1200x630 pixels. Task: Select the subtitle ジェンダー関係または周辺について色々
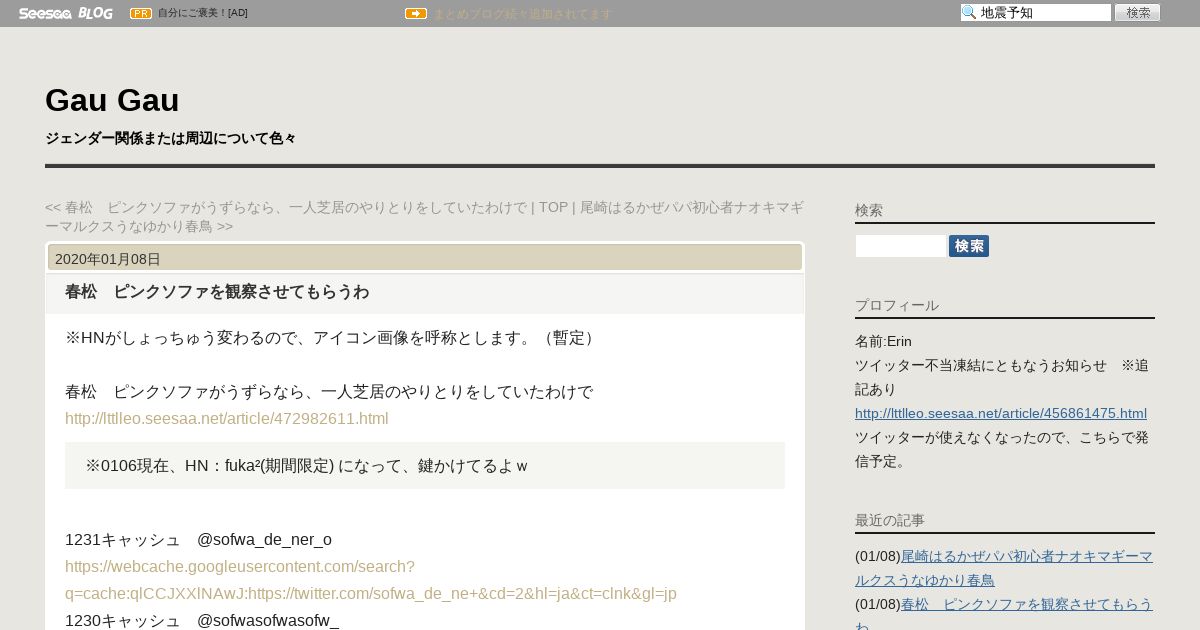click(x=171, y=138)
